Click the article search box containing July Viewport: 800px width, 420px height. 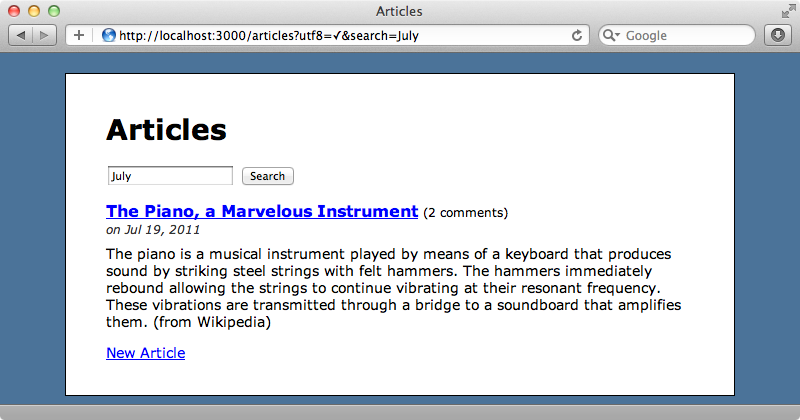click(170, 176)
